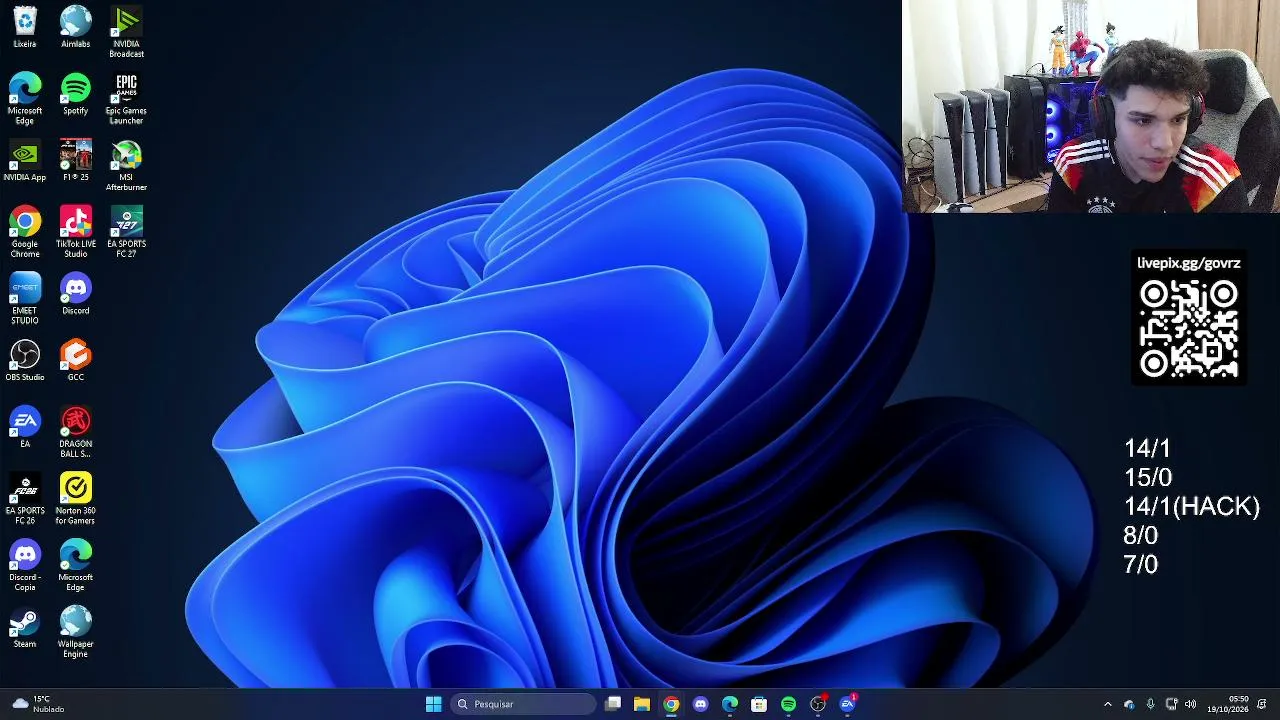Open the clock showing 05:50

click(x=1227, y=704)
